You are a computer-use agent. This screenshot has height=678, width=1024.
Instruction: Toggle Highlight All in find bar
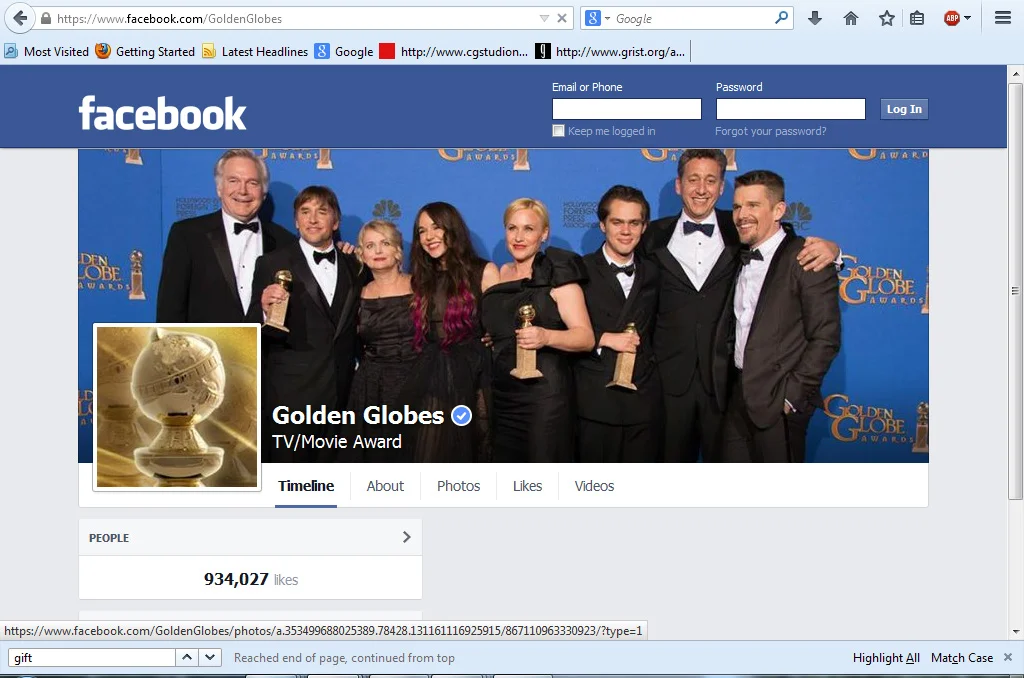tap(886, 658)
